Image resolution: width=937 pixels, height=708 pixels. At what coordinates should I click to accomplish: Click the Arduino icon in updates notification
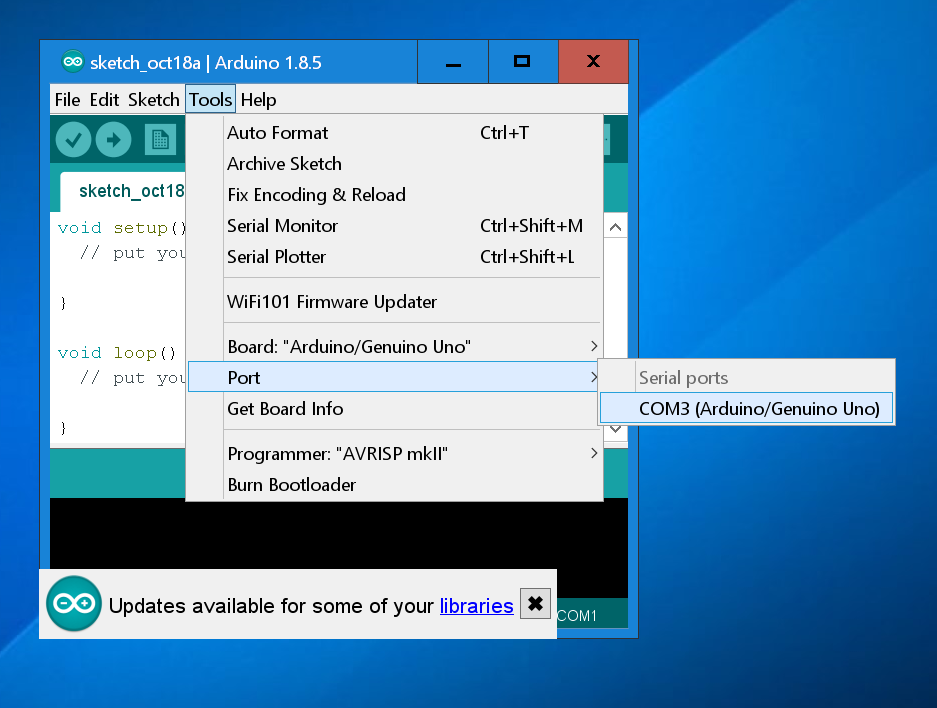pyautogui.click(x=74, y=604)
